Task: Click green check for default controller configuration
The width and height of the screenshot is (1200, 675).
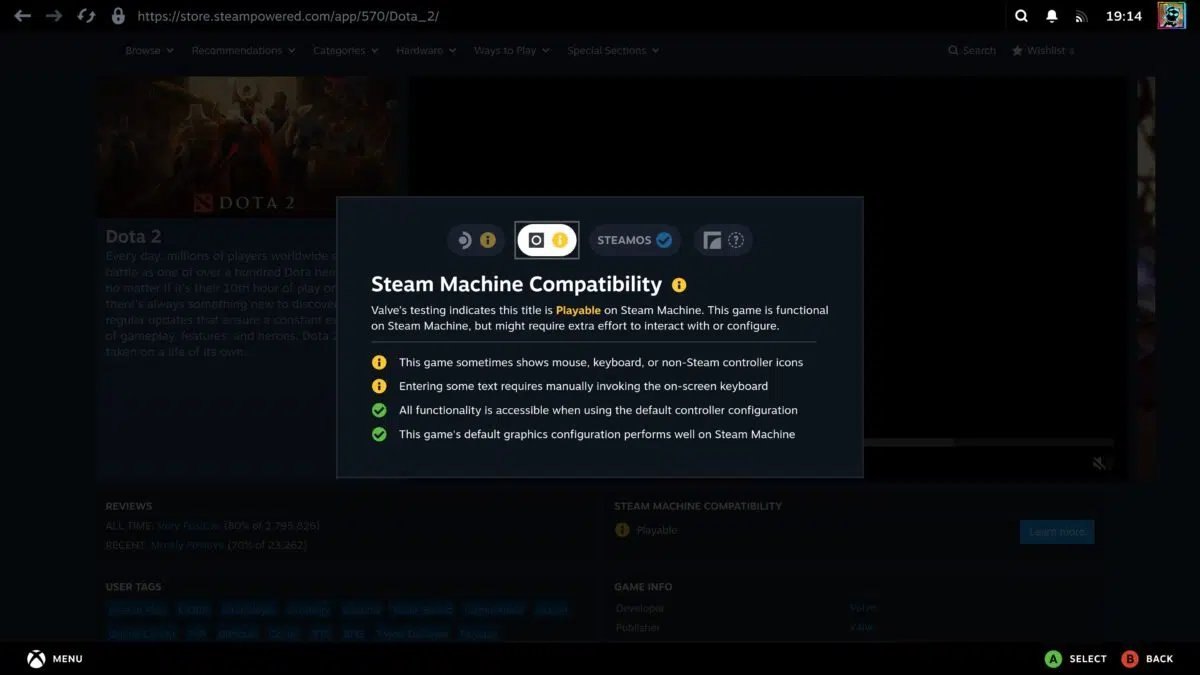Action: [x=379, y=410]
